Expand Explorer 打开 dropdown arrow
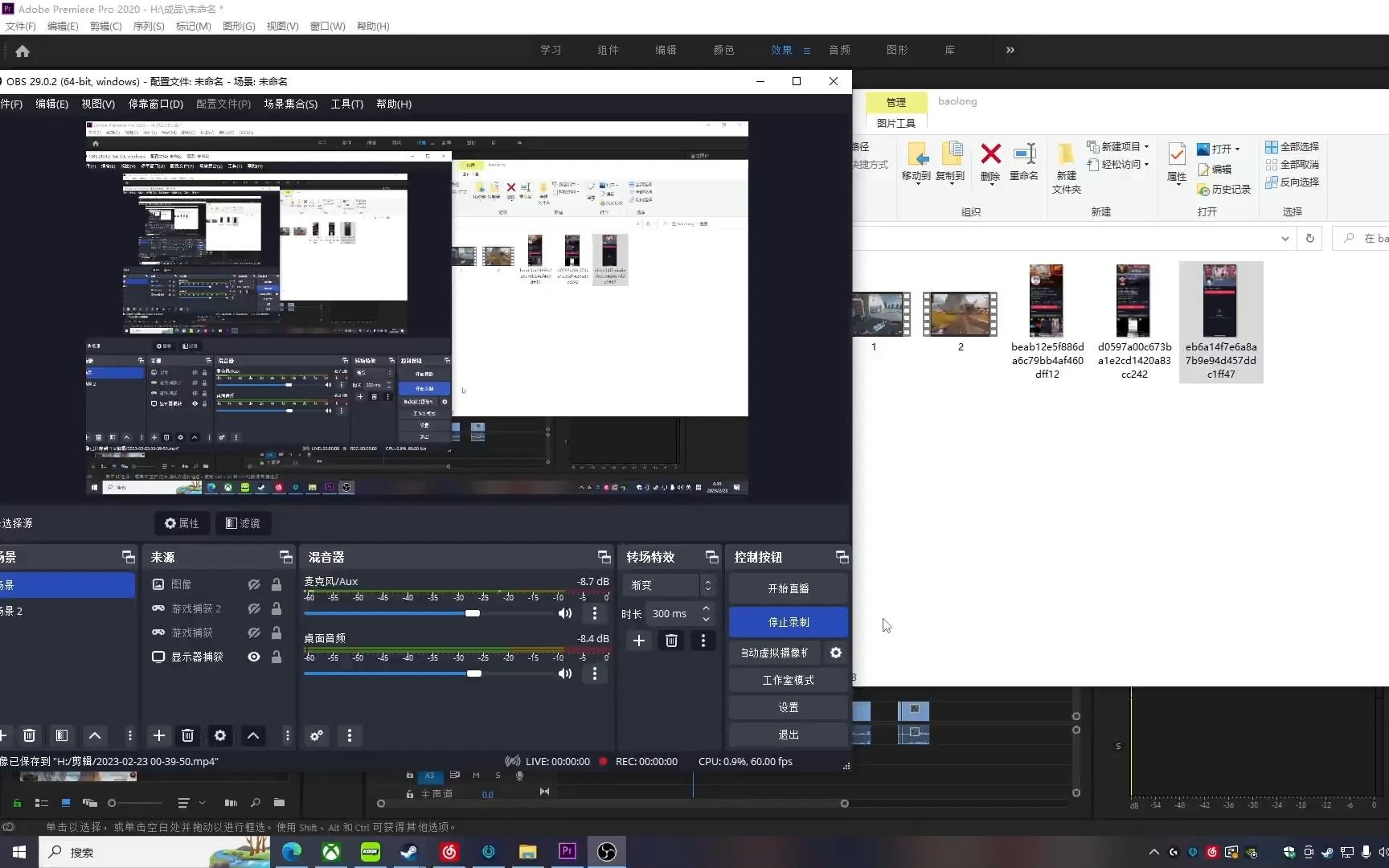Viewport: 1389px width, 868px height. click(1238, 149)
